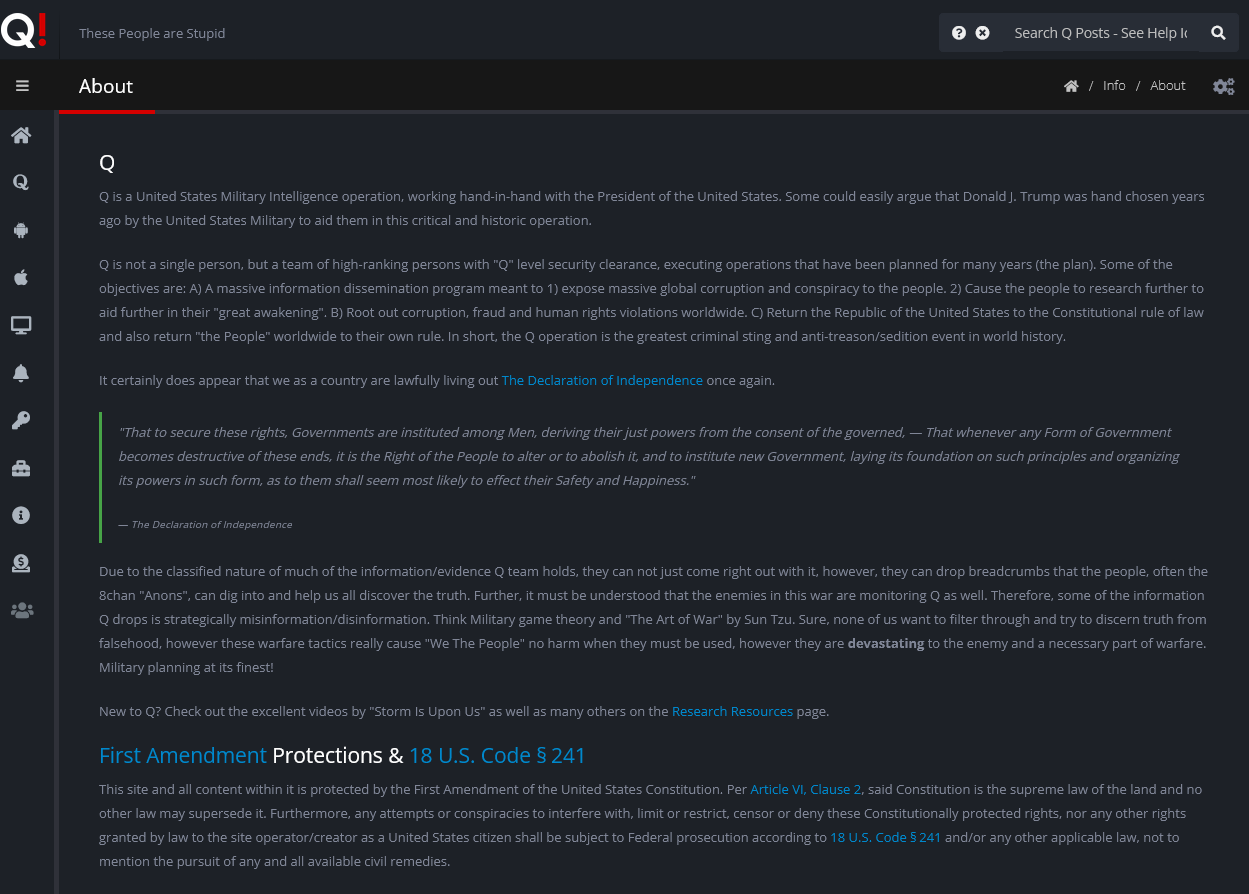Toggle the hamburger sidebar menu
Screen dimensions: 1249x894
(x=22, y=86)
